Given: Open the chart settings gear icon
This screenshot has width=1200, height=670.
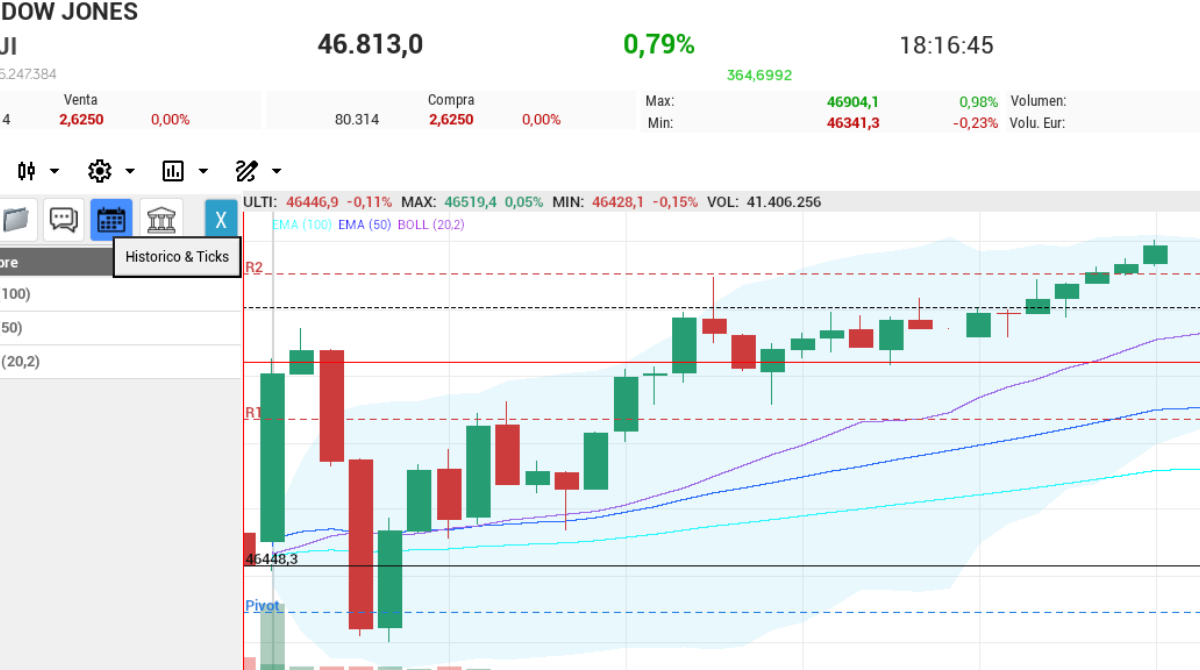Looking at the screenshot, I should (100, 170).
